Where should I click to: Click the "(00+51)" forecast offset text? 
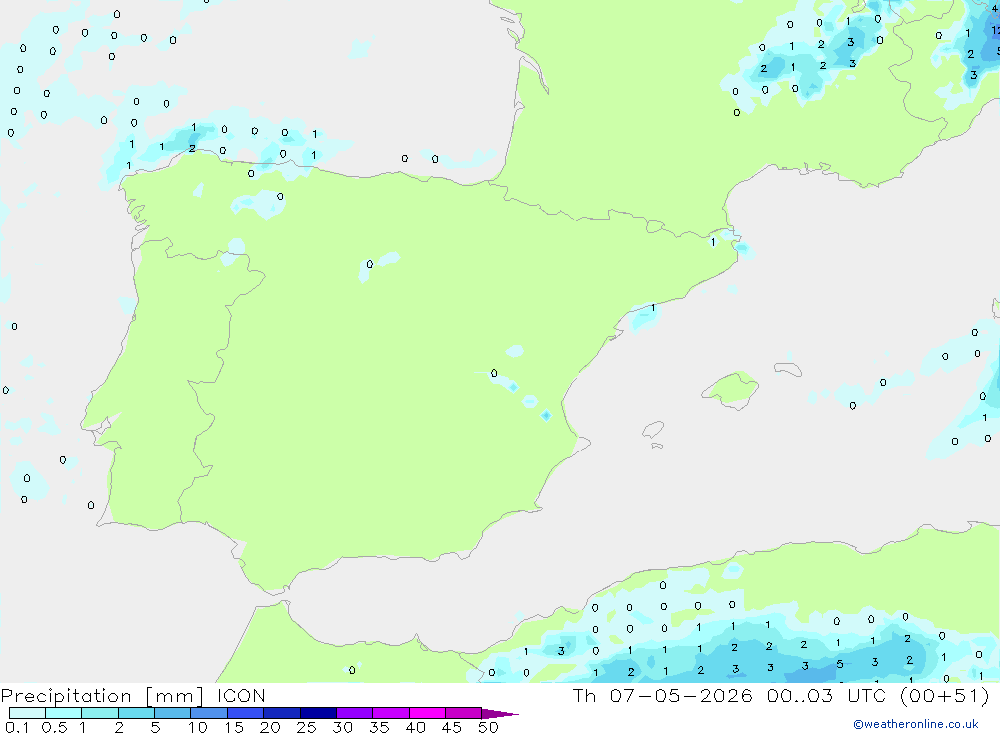(945, 695)
